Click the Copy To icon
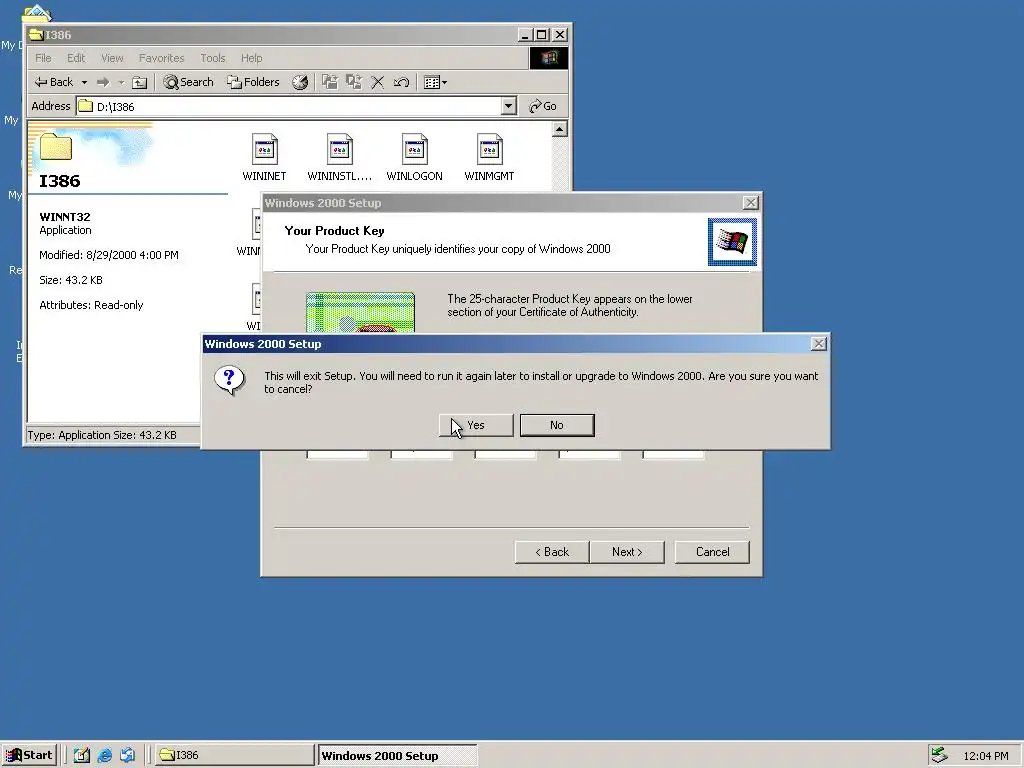Screen dimensions: 1024x768 click(x=354, y=82)
